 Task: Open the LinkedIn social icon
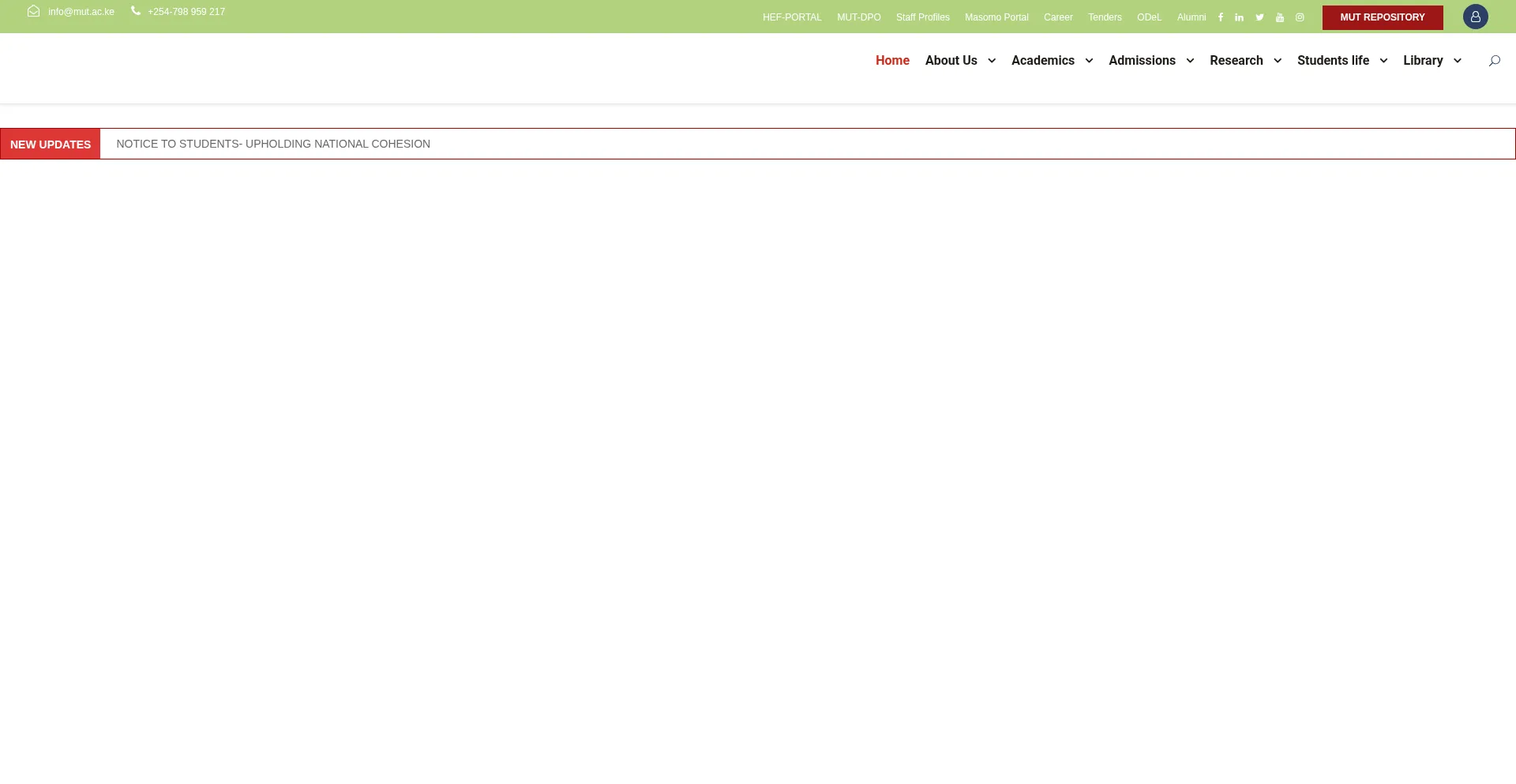[x=1240, y=17]
